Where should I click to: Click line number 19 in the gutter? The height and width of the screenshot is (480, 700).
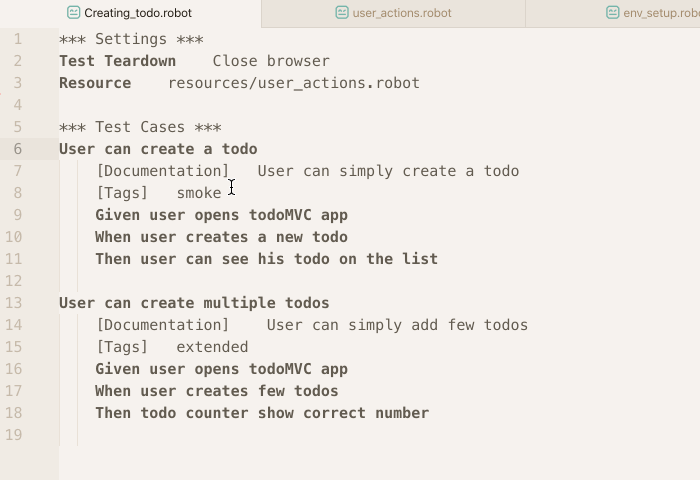click(x=13, y=434)
